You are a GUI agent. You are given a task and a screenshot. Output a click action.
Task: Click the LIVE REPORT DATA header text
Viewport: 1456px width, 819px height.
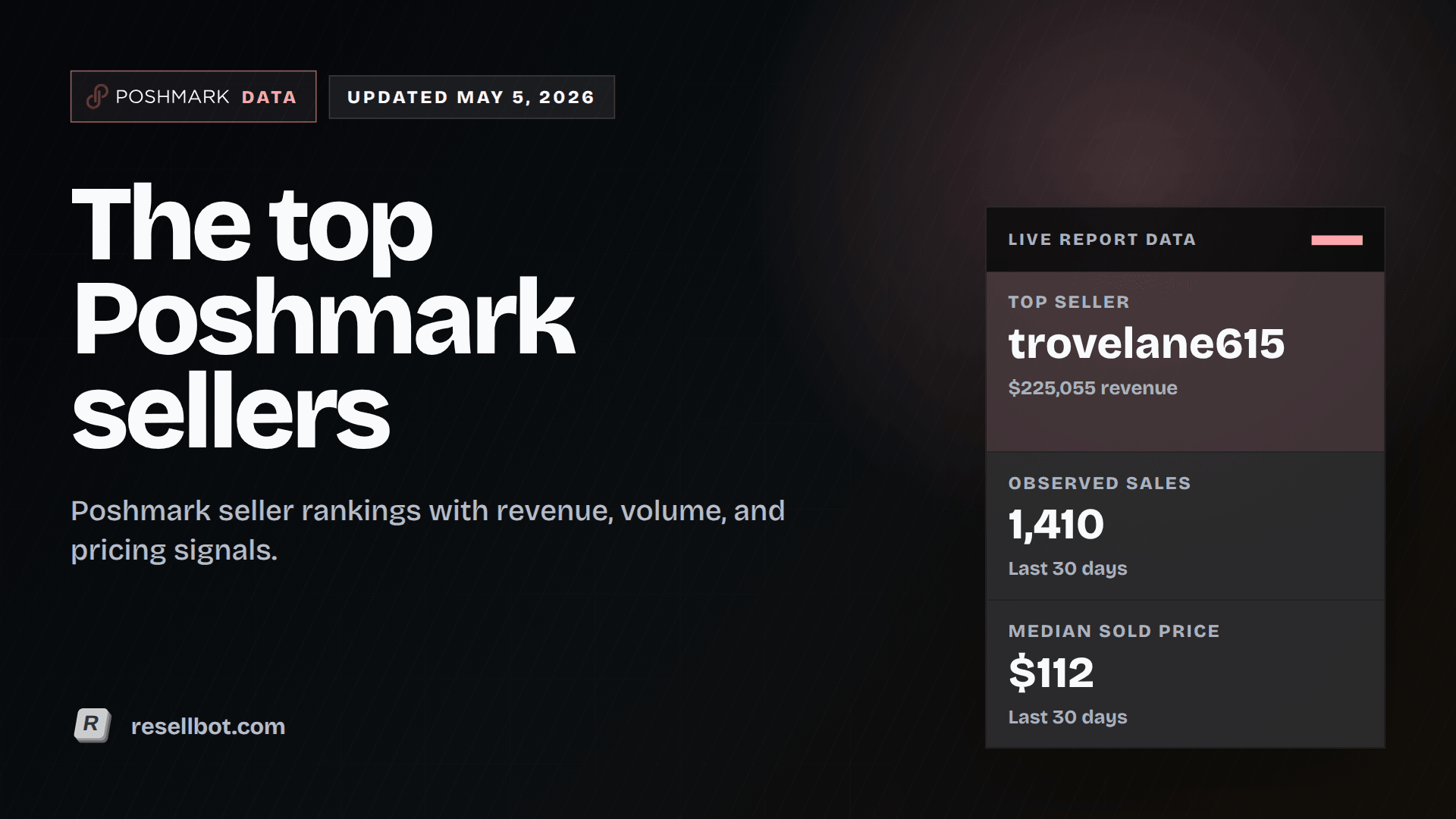(x=1102, y=240)
